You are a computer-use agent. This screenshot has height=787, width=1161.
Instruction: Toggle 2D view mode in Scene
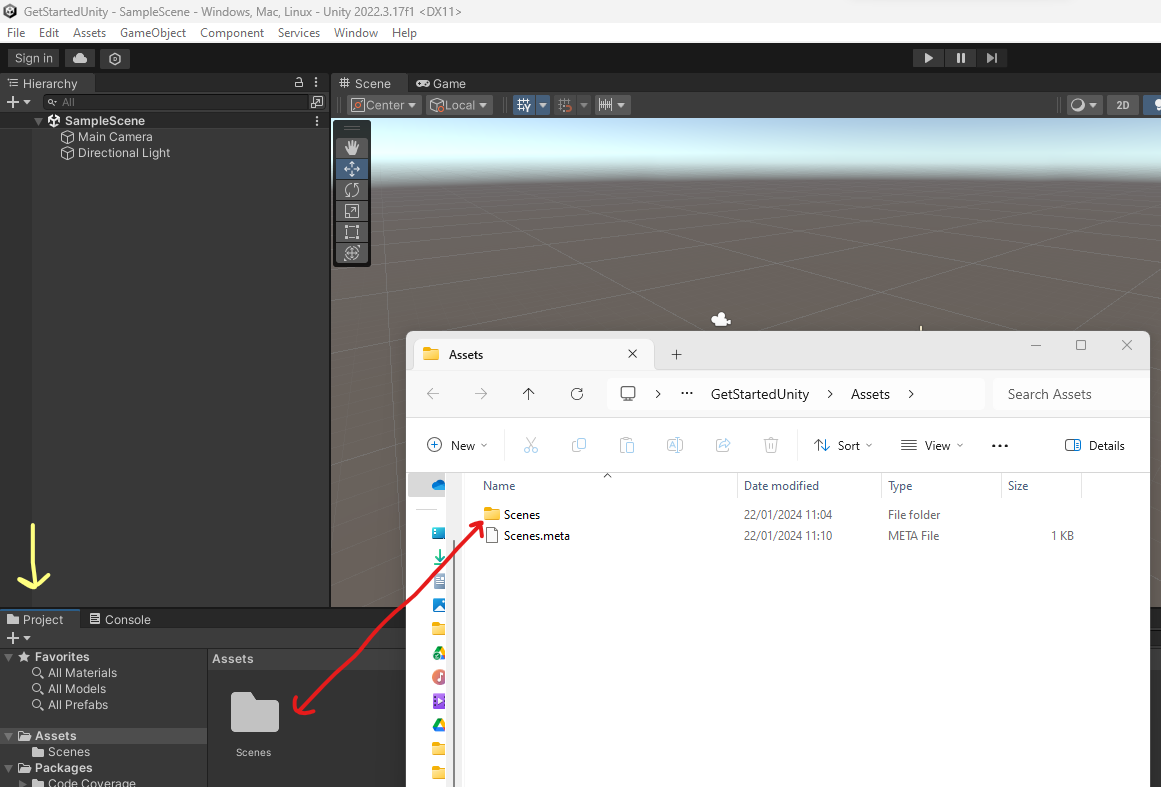(1122, 105)
